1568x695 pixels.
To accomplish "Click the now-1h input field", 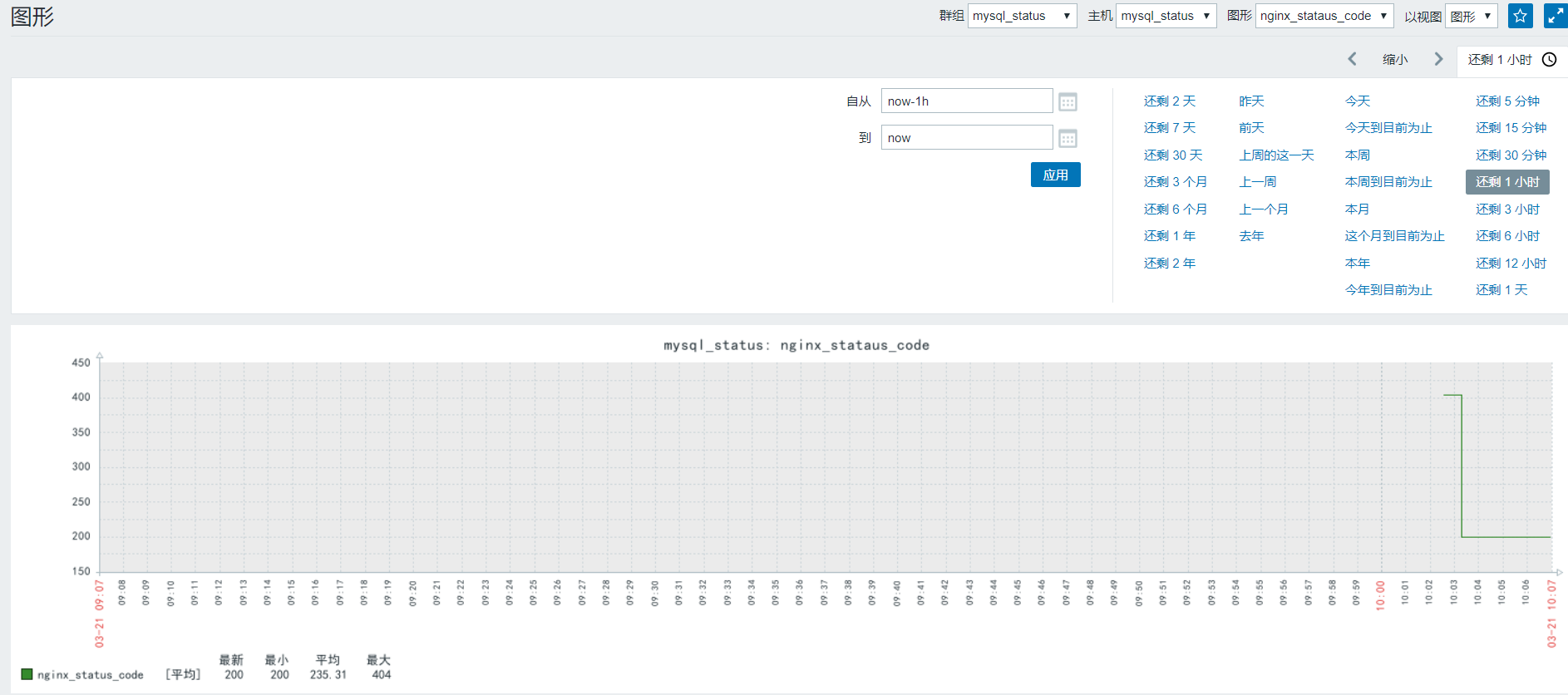I will pyautogui.click(x=967, y=101).
